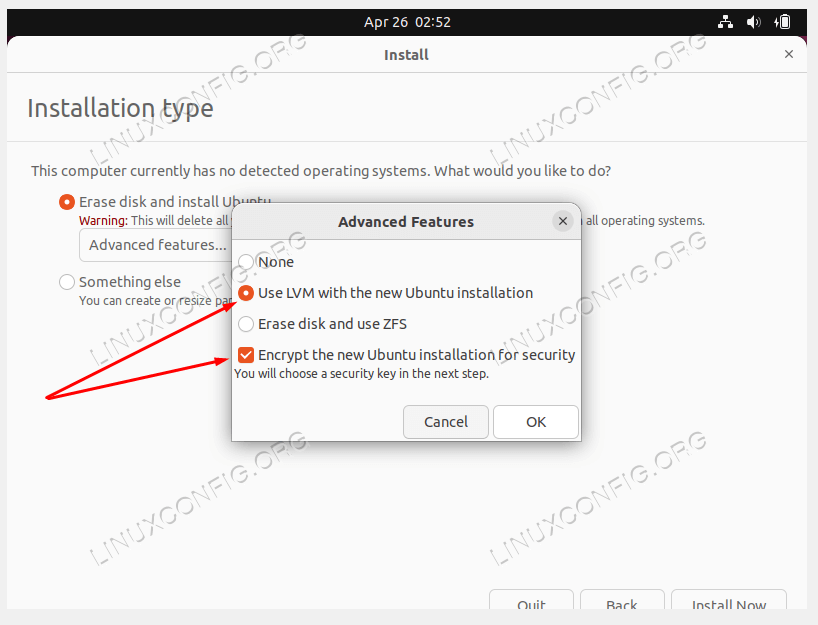Start installation with Install Now button

729,600
